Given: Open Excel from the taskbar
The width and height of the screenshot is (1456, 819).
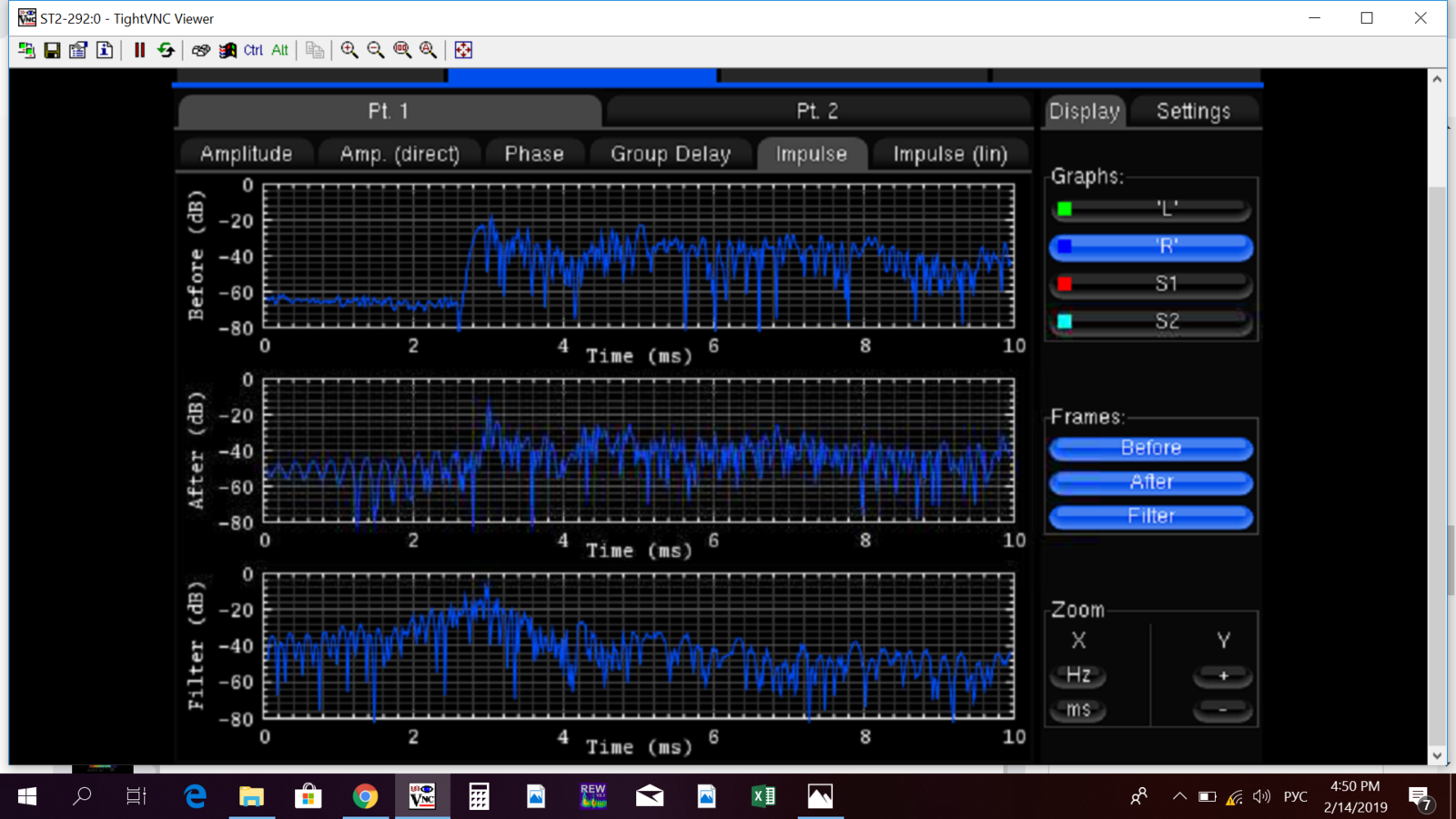Looking at the screenshot, I should [x=763, y=796].
